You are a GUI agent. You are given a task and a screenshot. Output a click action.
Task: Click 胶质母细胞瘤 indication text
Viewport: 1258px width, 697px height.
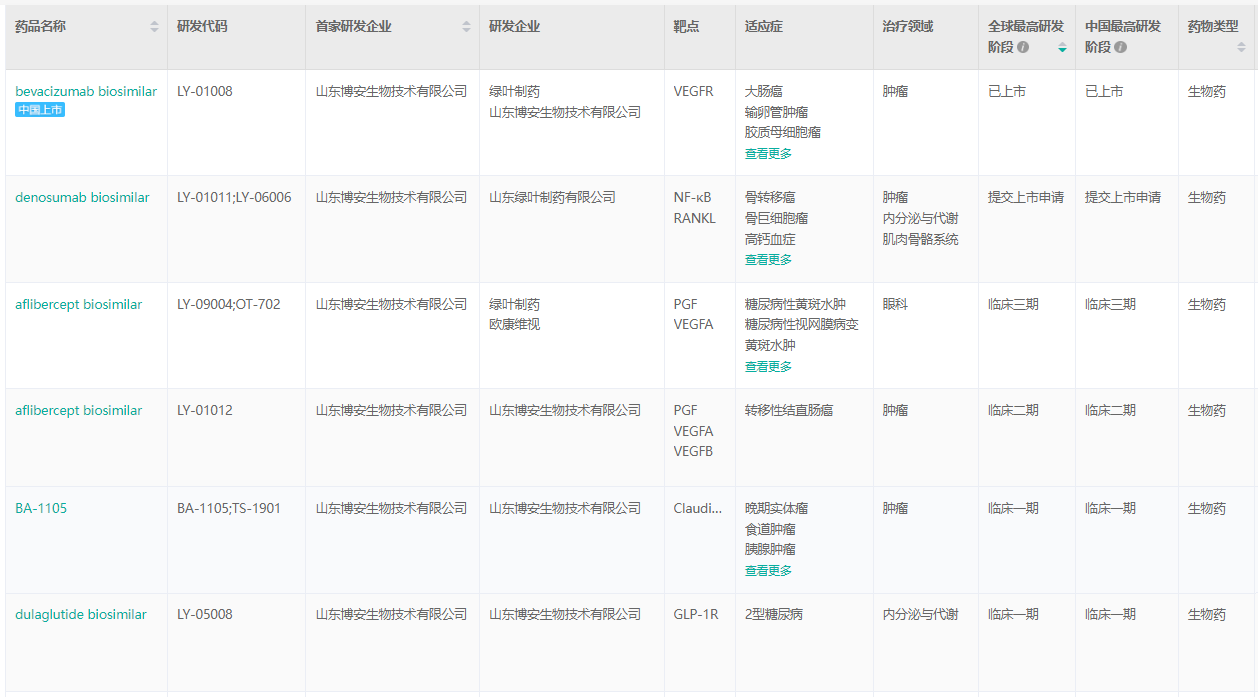(783, 132)
